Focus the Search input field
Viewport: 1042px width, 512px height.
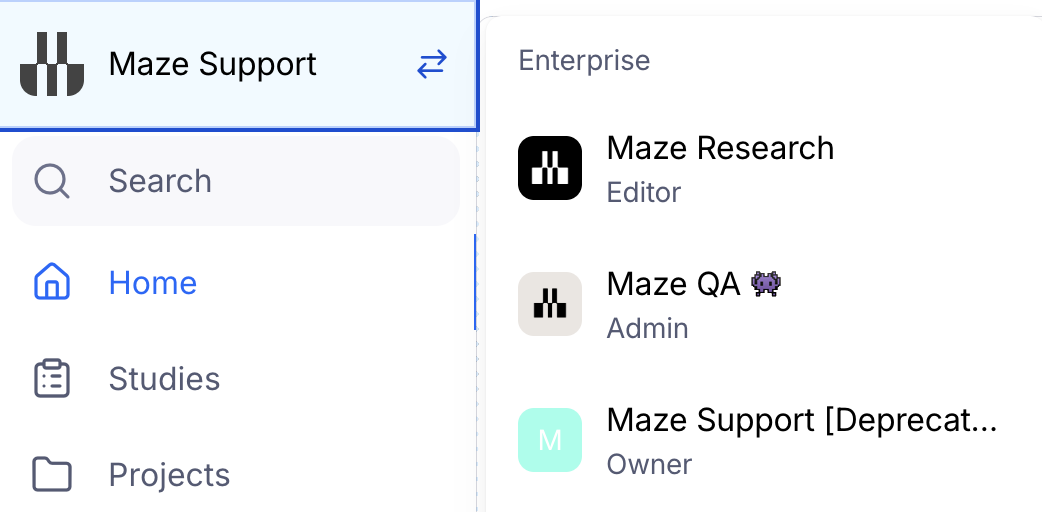tap(236, 181)
